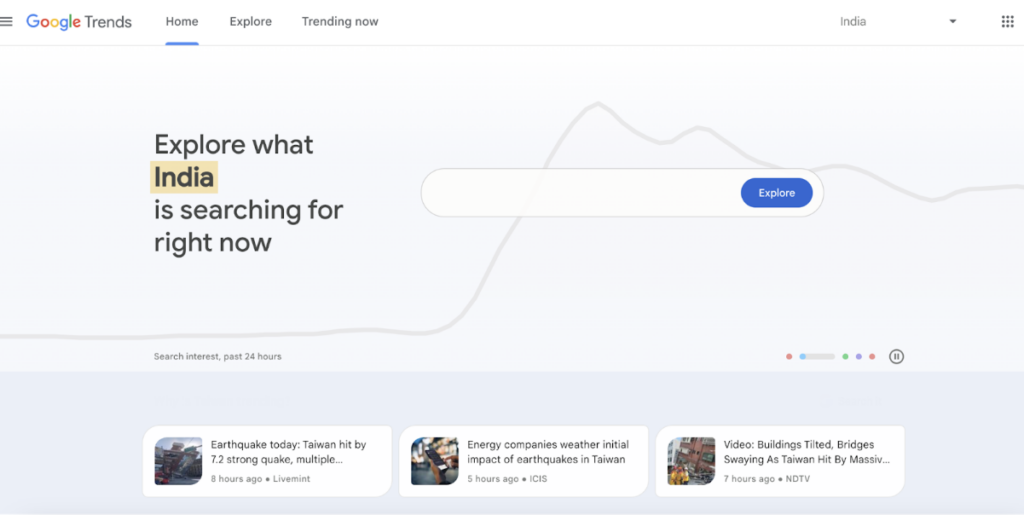Click the active carousel progress bar

(817, 356)
